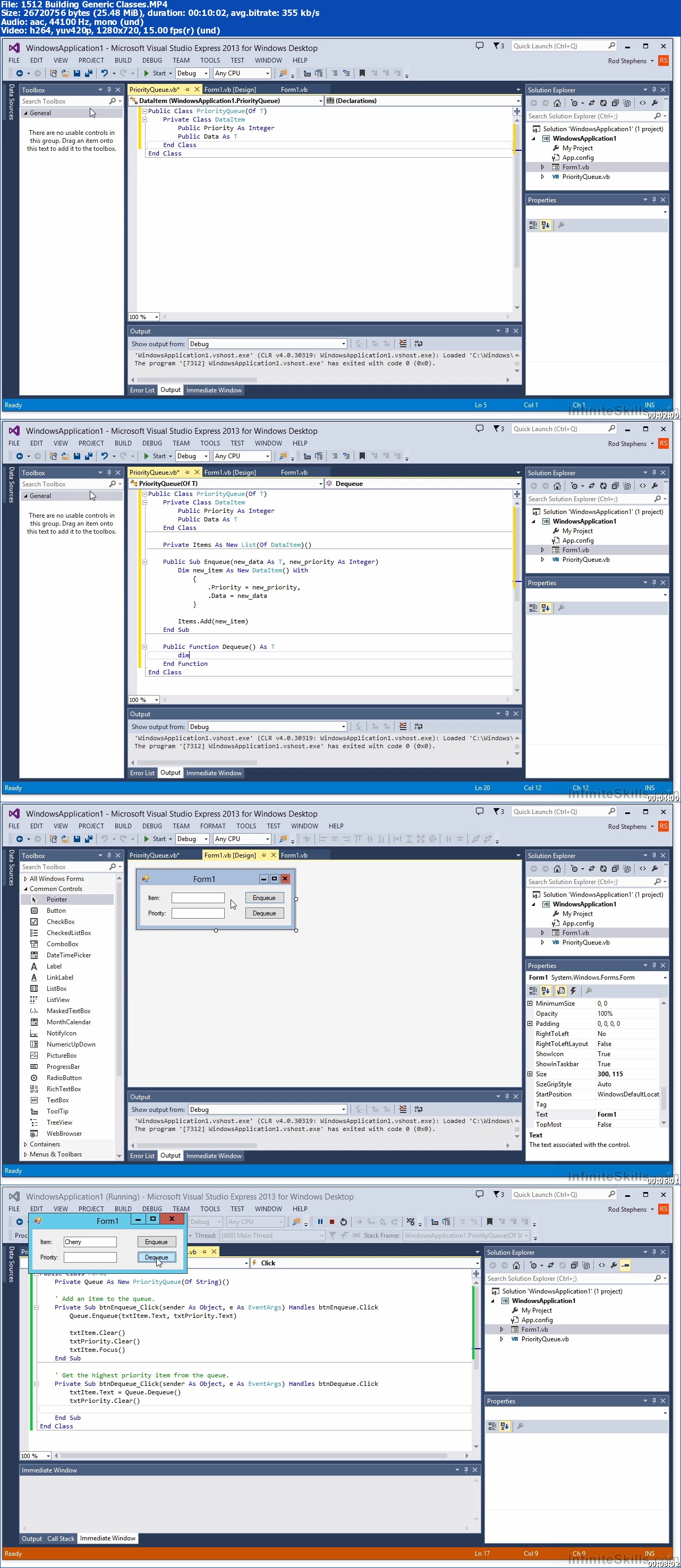
Task: Collapse the Common Controls toolbox group
Action: [25, 889]
